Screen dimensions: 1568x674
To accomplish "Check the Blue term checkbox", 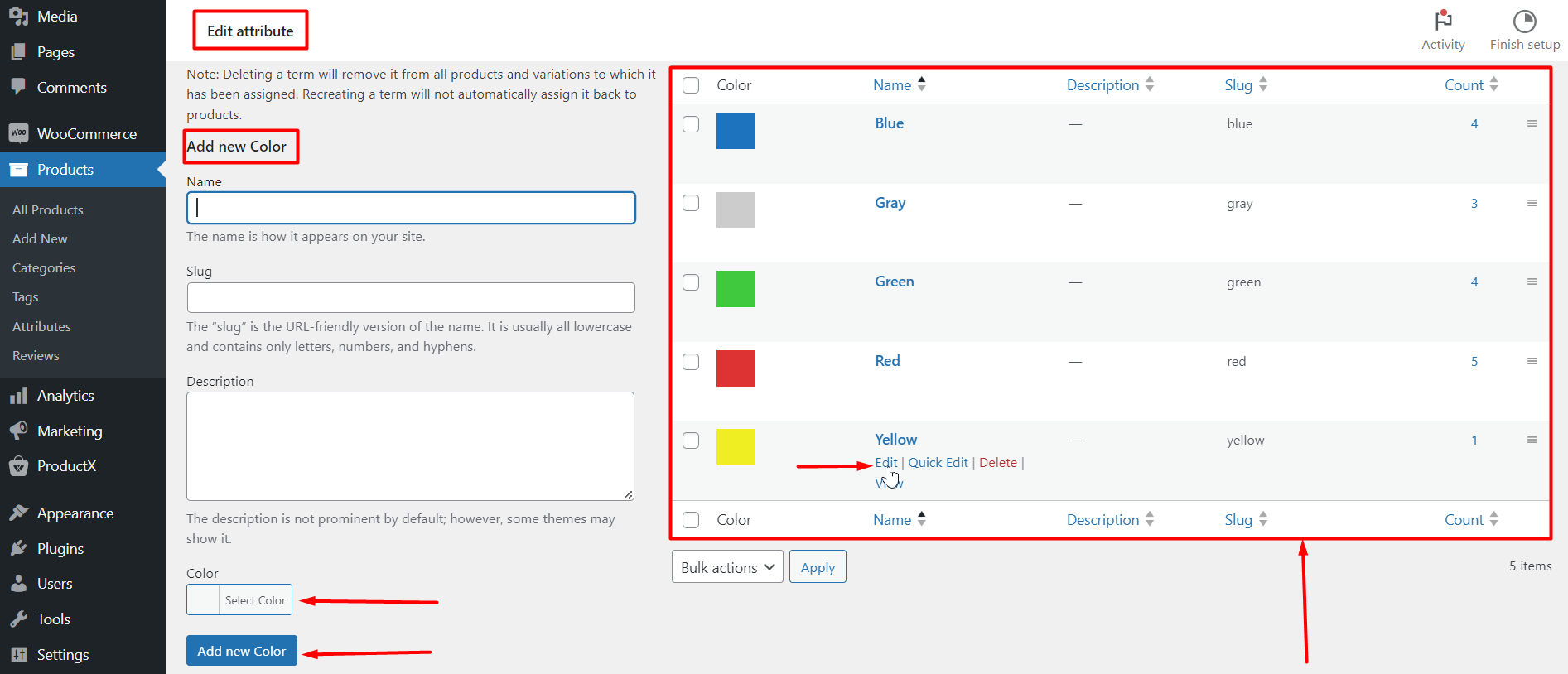I will 691,124.
